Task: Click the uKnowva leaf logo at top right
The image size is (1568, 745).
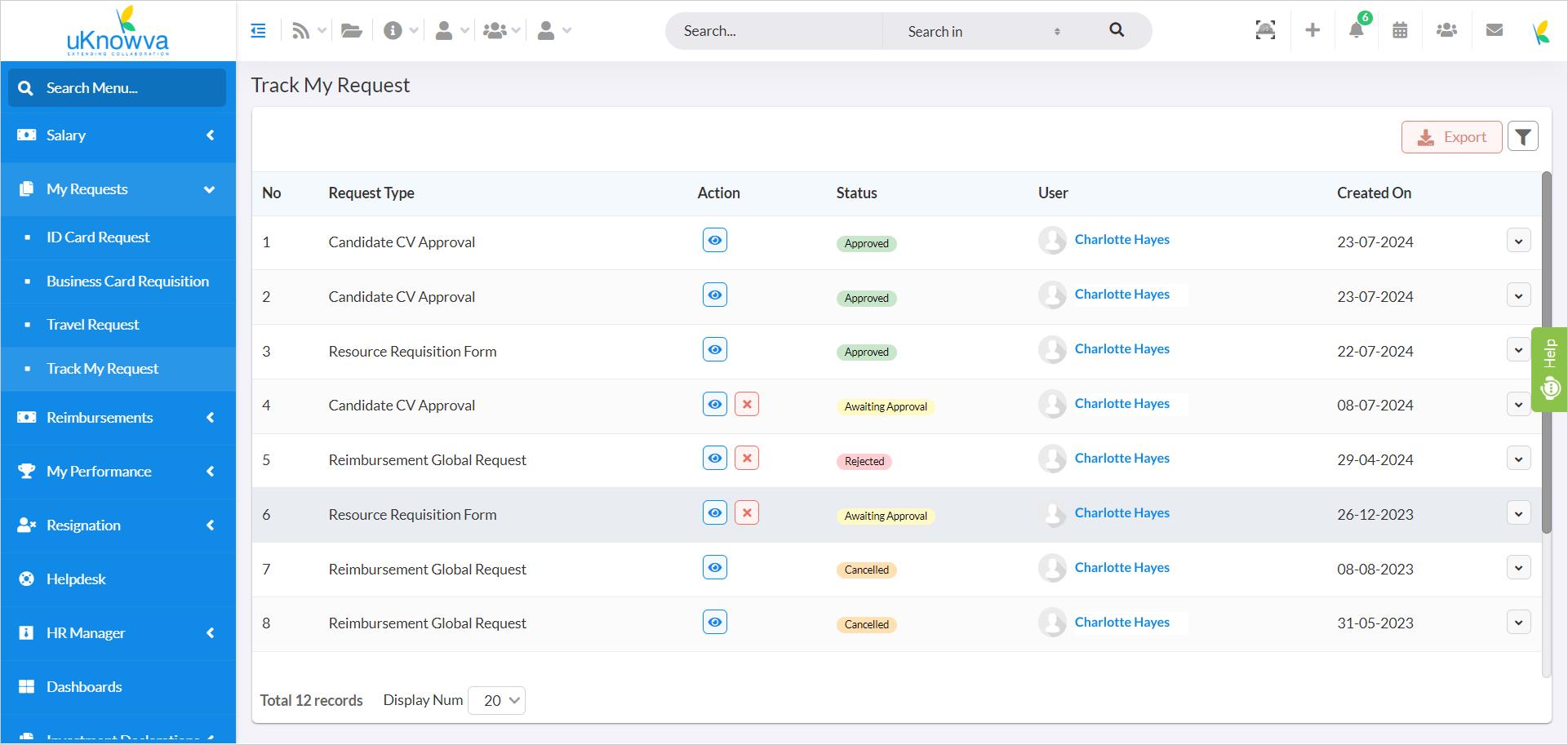Action: pyautogui.click(x=1541, y=30)
